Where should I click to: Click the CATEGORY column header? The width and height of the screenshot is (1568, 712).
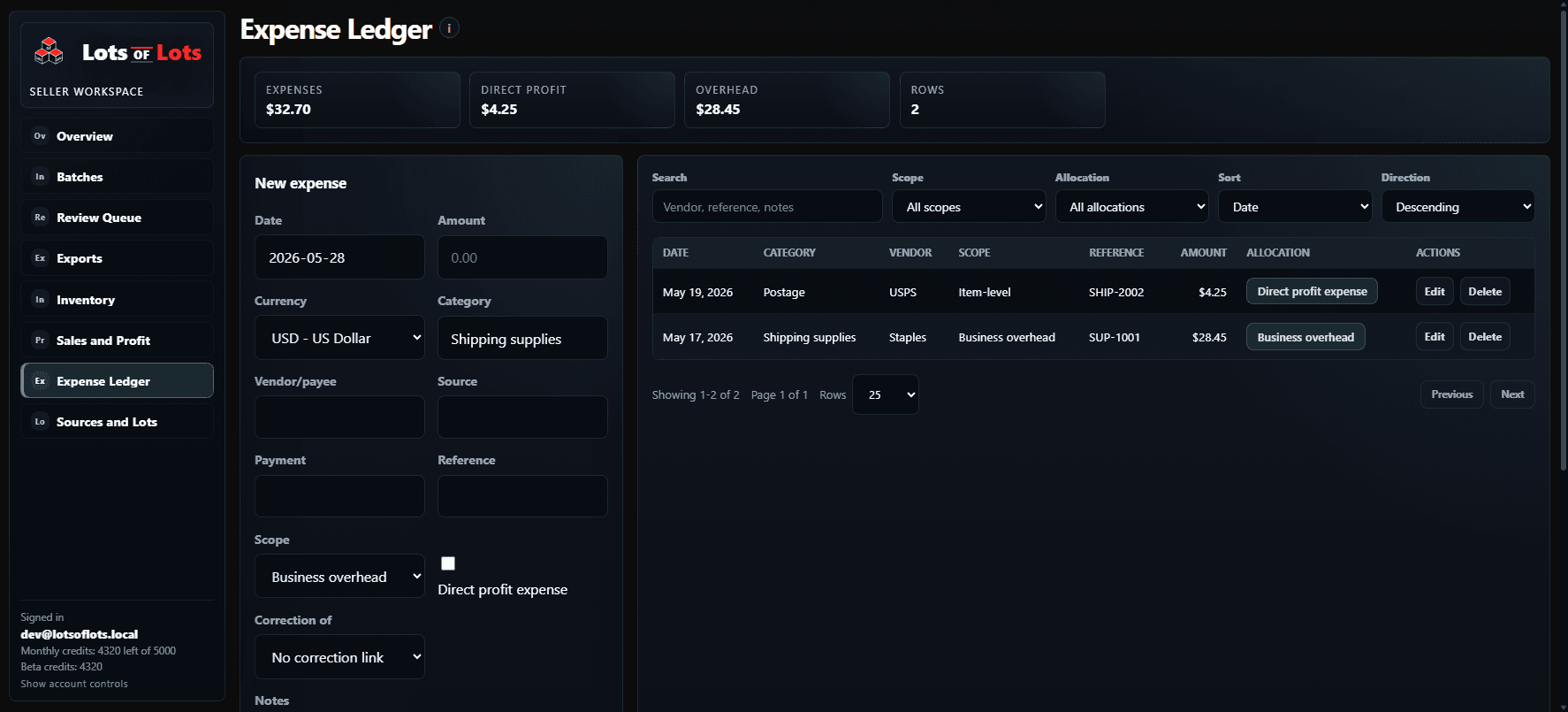click(789, 253)
